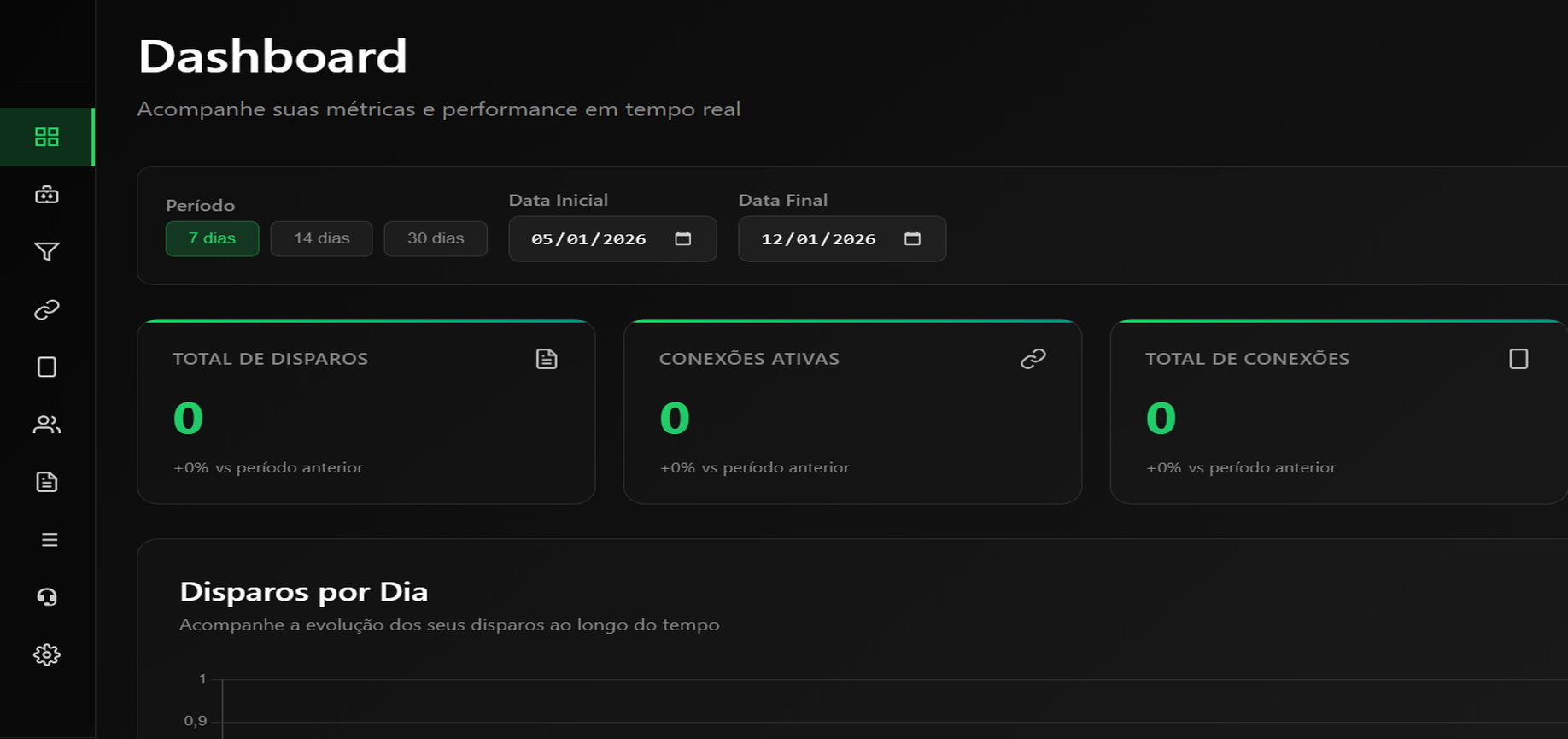Open the robot bot icon in sidebar
Viewport: 1568px width, 739px height.
point(47,195)
